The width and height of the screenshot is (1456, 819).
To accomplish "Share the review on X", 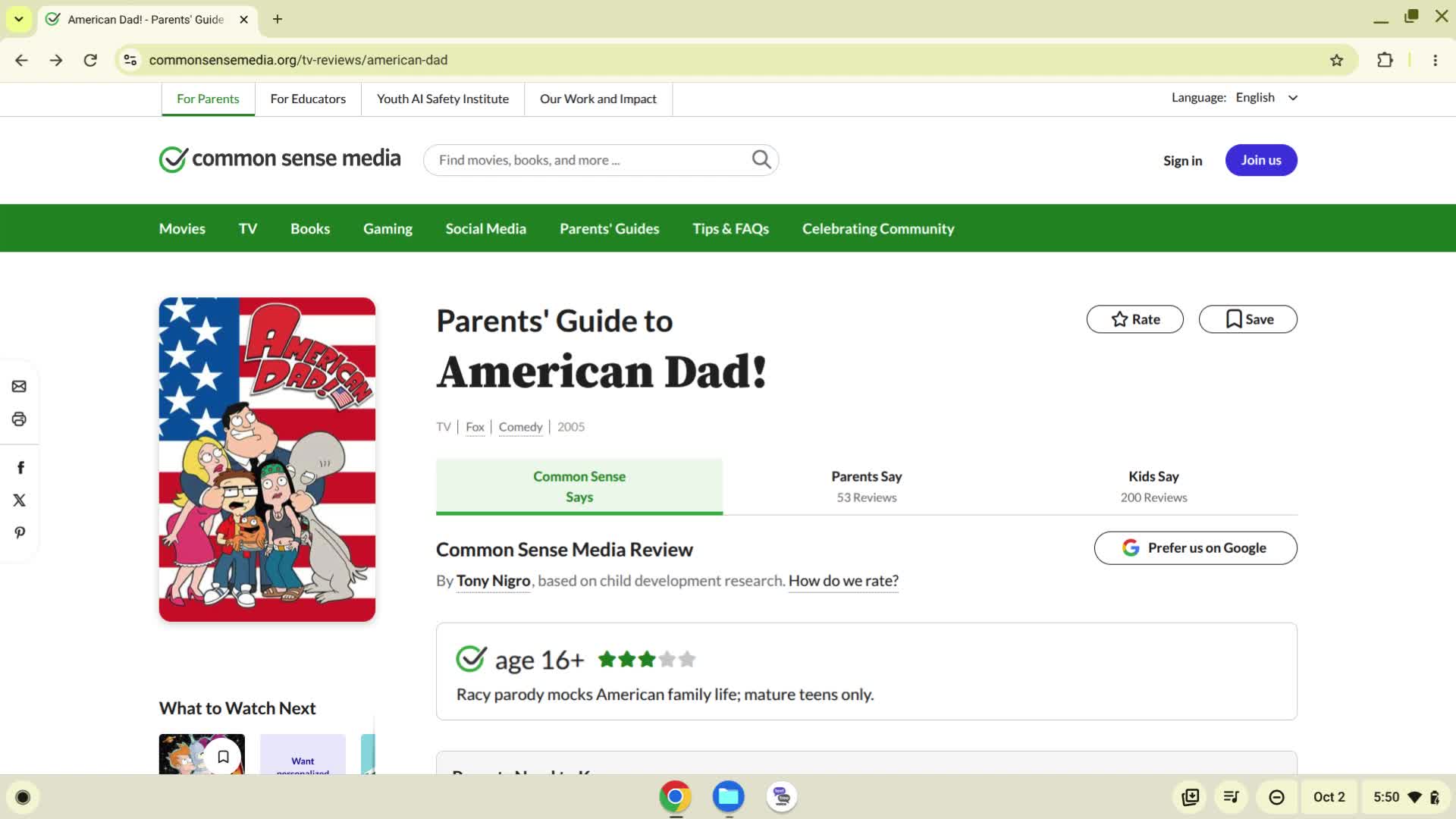I will (19, 500).
